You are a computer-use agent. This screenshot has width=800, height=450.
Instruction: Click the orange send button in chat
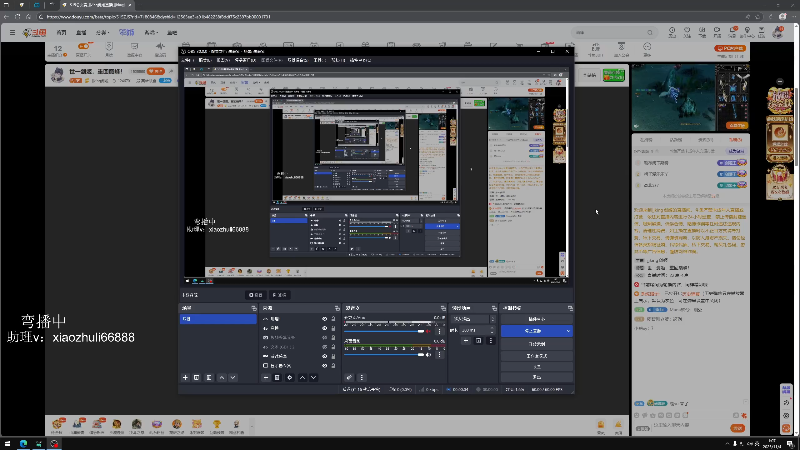[737, 428]
